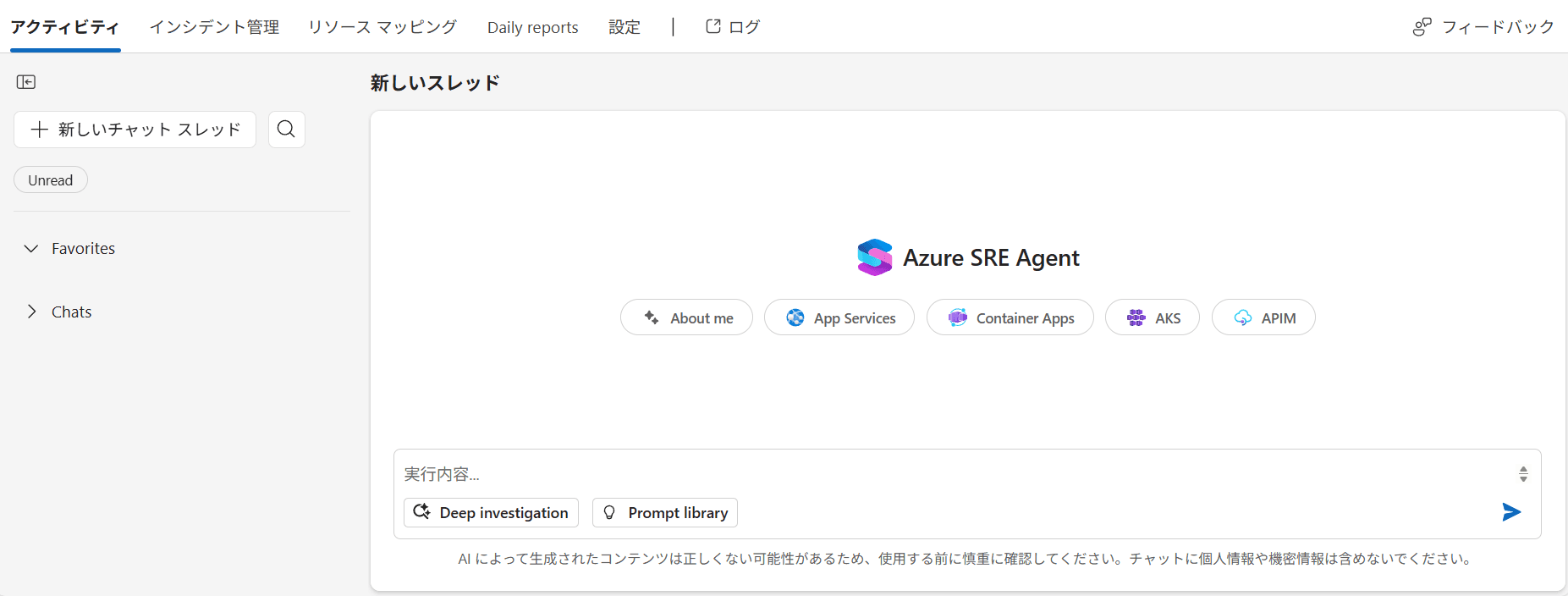Open the Prompt library
This screenshot has height=596, width=1568.
point(665,512)
